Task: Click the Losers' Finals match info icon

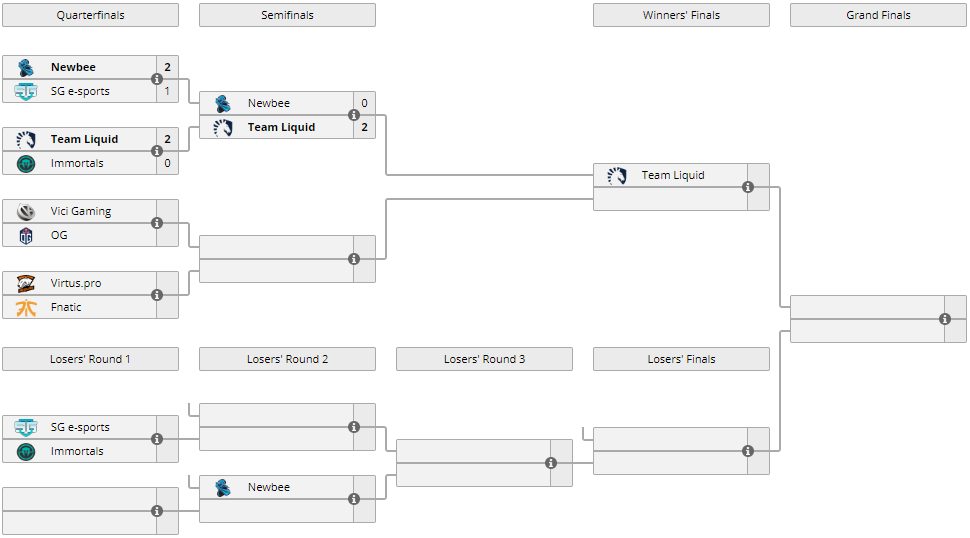Action: (748, 451)
